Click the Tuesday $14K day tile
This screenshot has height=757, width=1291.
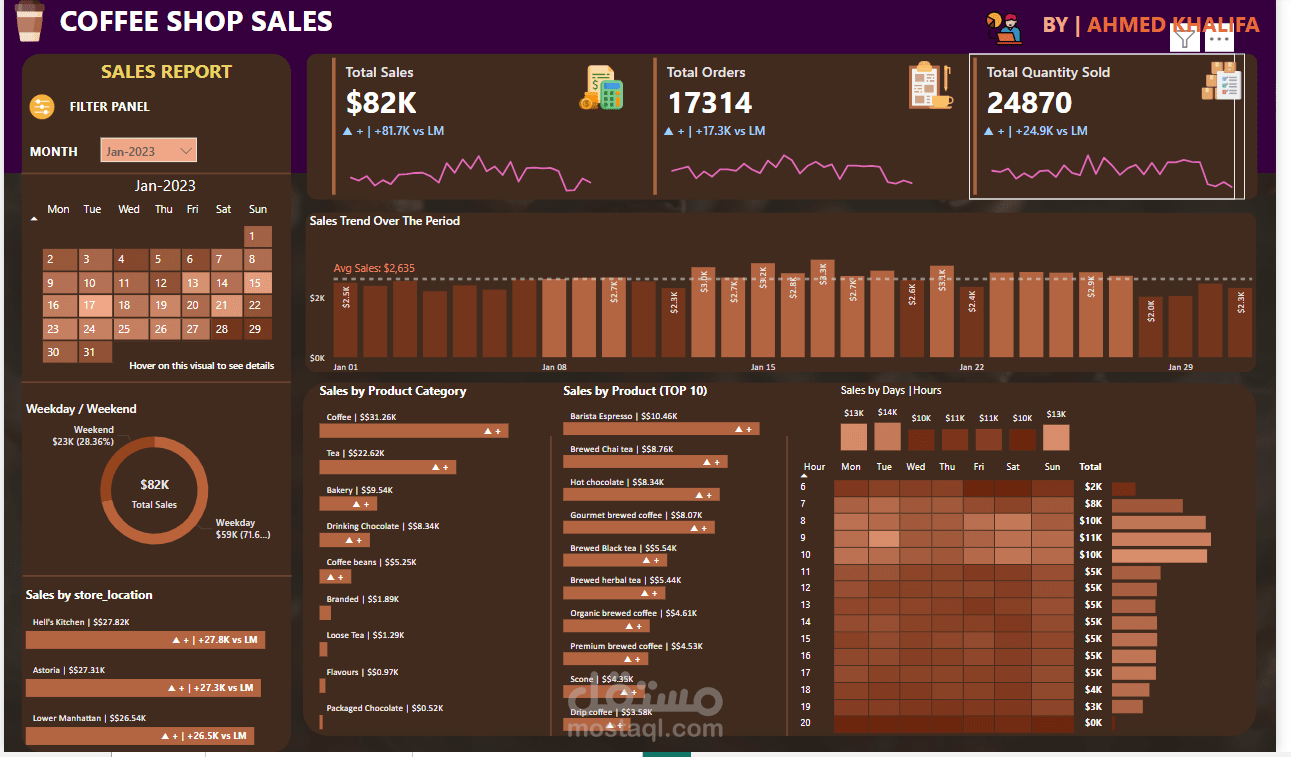coord(888,436)
